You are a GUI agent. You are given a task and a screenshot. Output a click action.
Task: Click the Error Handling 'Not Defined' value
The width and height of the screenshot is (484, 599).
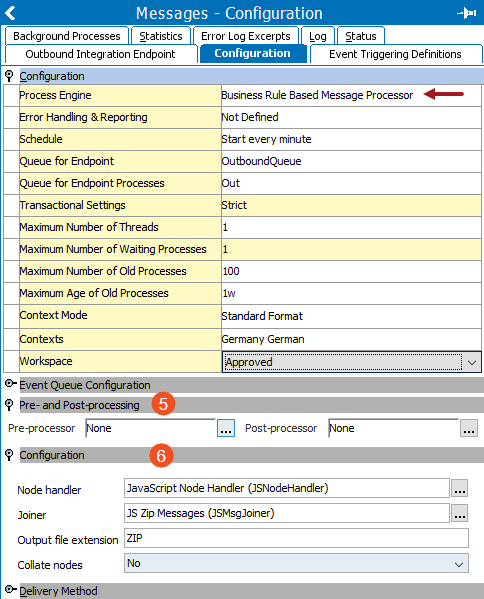[250, 117]
